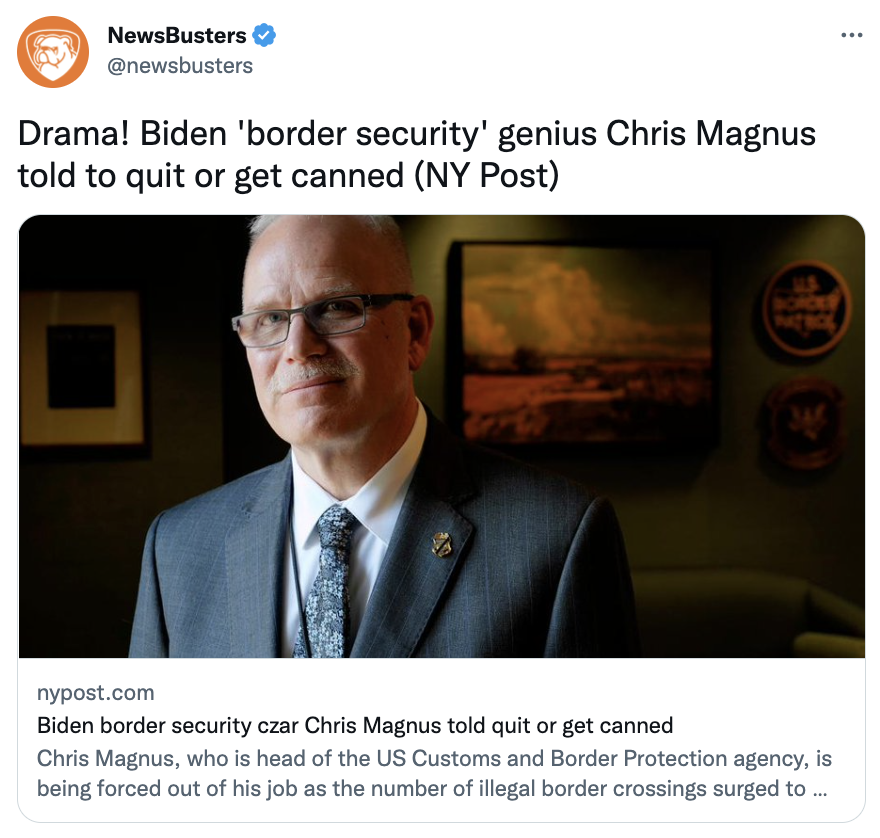
Task: Click the truncated ellipsis ending the card description
Action: click(x=819, y=789)
